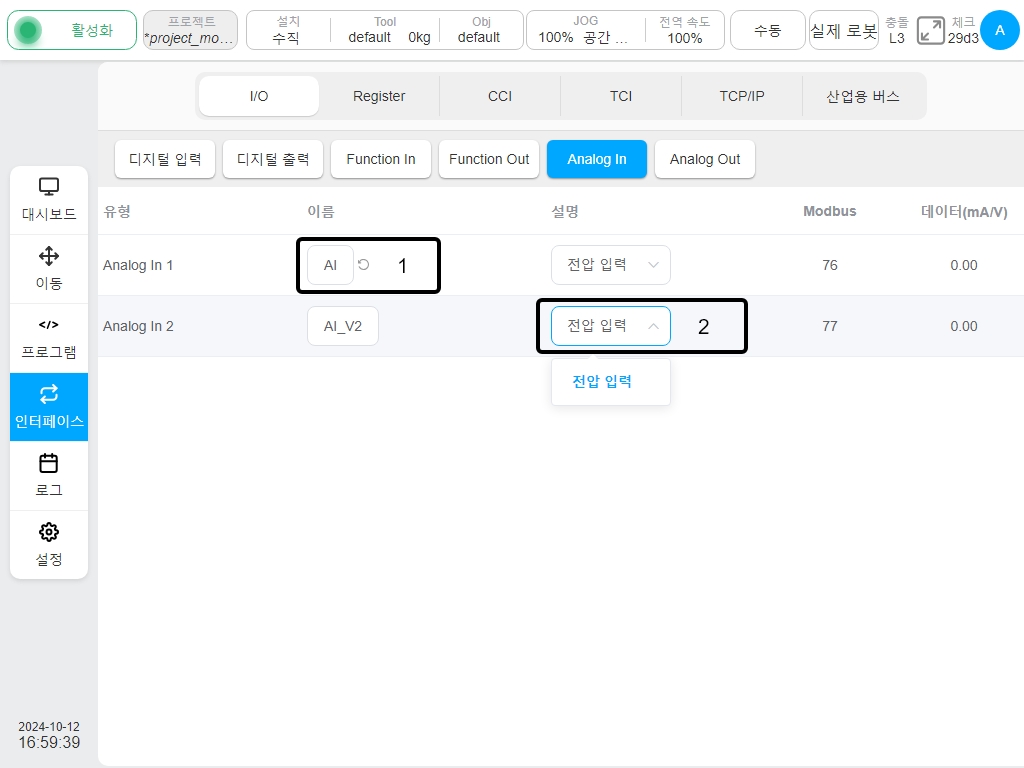Open the 설치 수직 installation setting
The image size is (1024, 768).
tap(287, 30)
